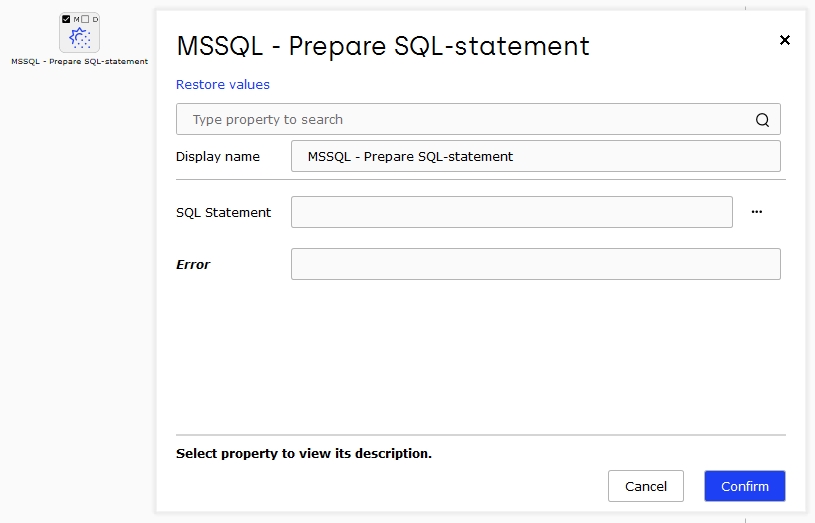815x523 pixels.
Task: Click 'Select property to view its description.' text
Action: [304, 453]
